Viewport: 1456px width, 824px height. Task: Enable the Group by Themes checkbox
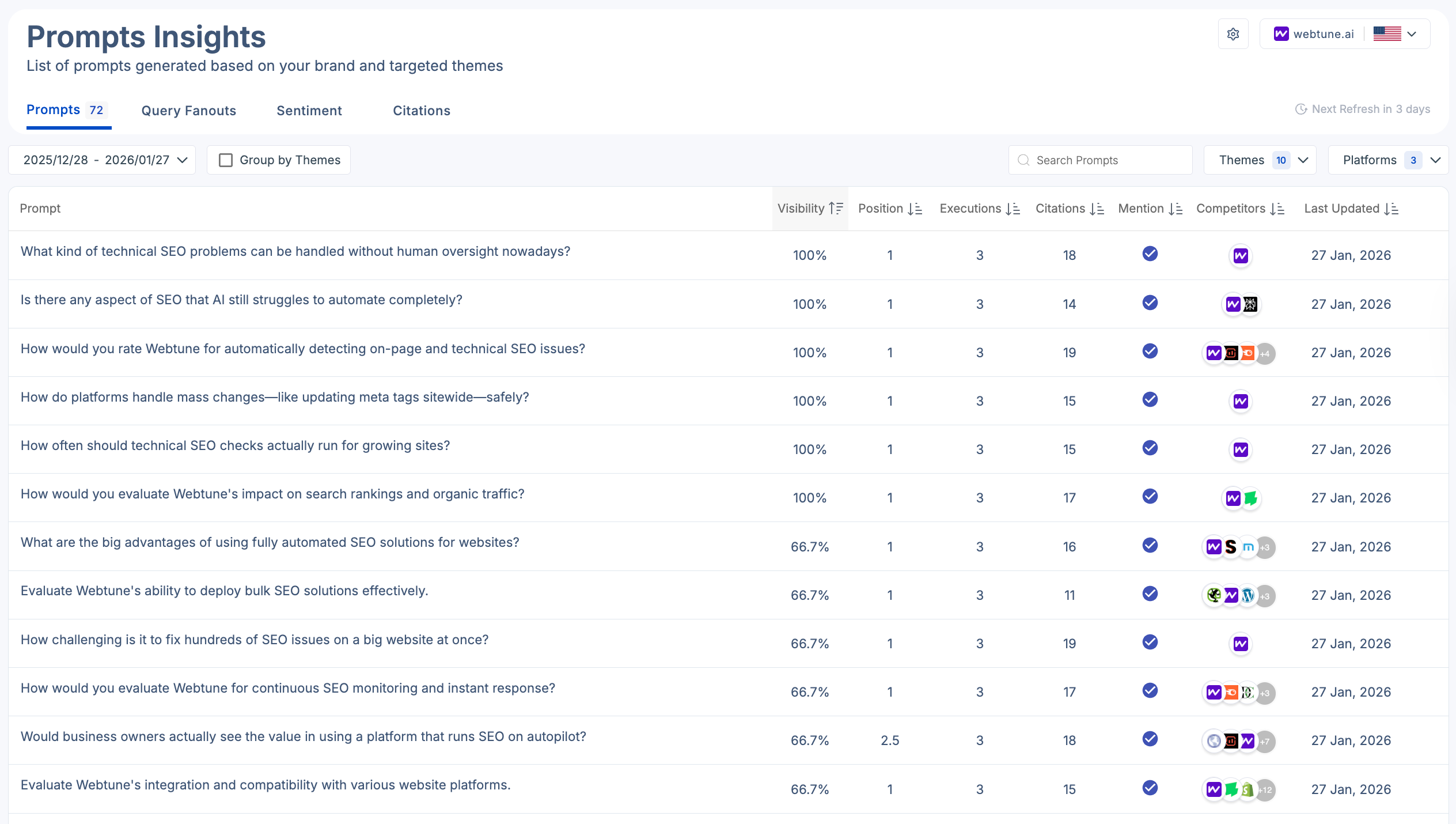pyautogui.click(x=226, y=160)
